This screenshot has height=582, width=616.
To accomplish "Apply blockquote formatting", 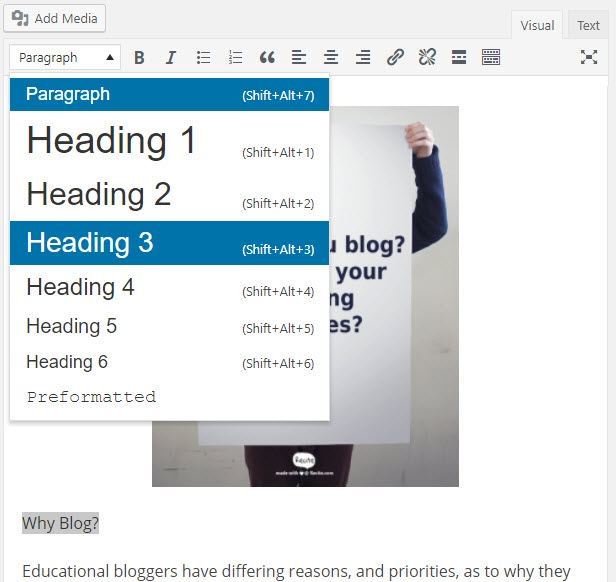I will (x=267, y=58).
